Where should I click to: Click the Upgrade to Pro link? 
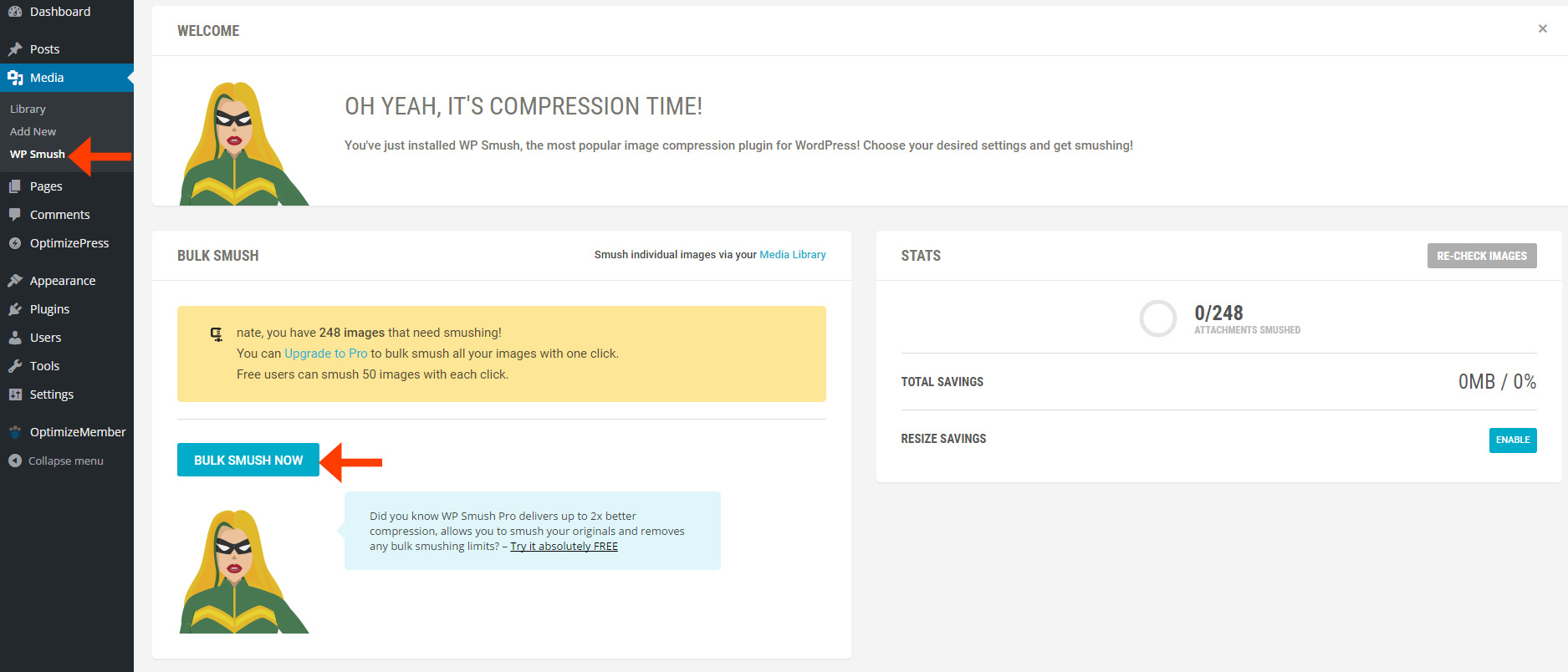(x=326, y=354)
